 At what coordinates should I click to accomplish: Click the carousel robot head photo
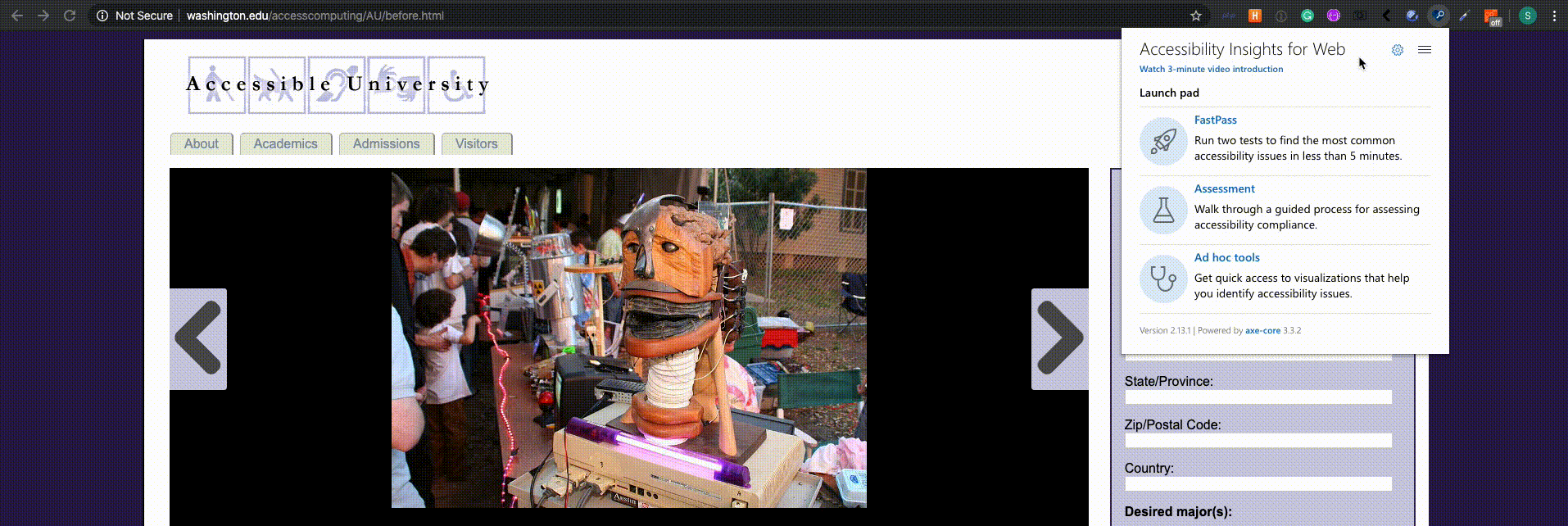click(x=629, y=338)
